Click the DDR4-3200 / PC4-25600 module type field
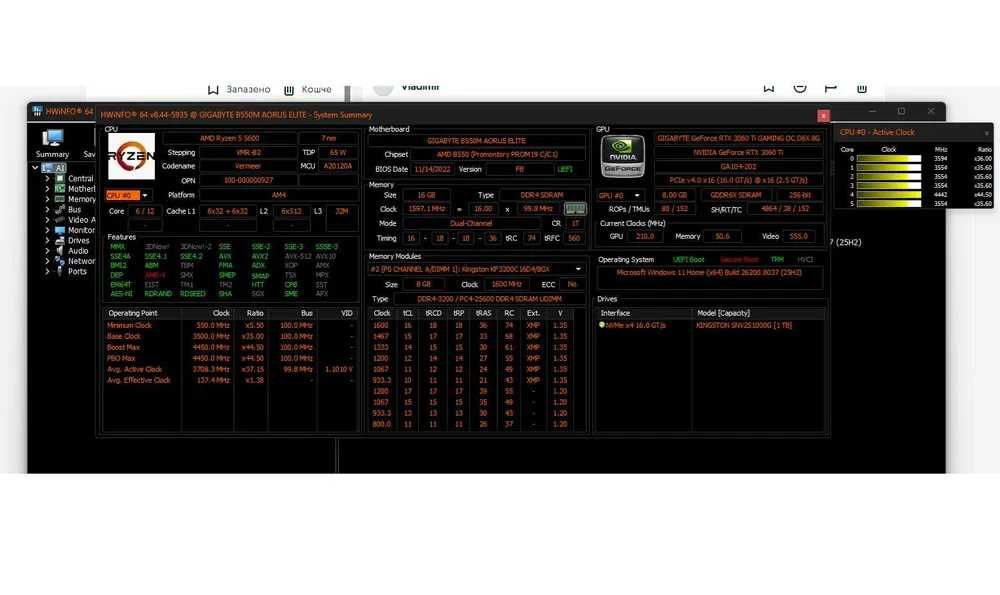Viewport: 1000px width, 595px height. click(x=489, y=298)
